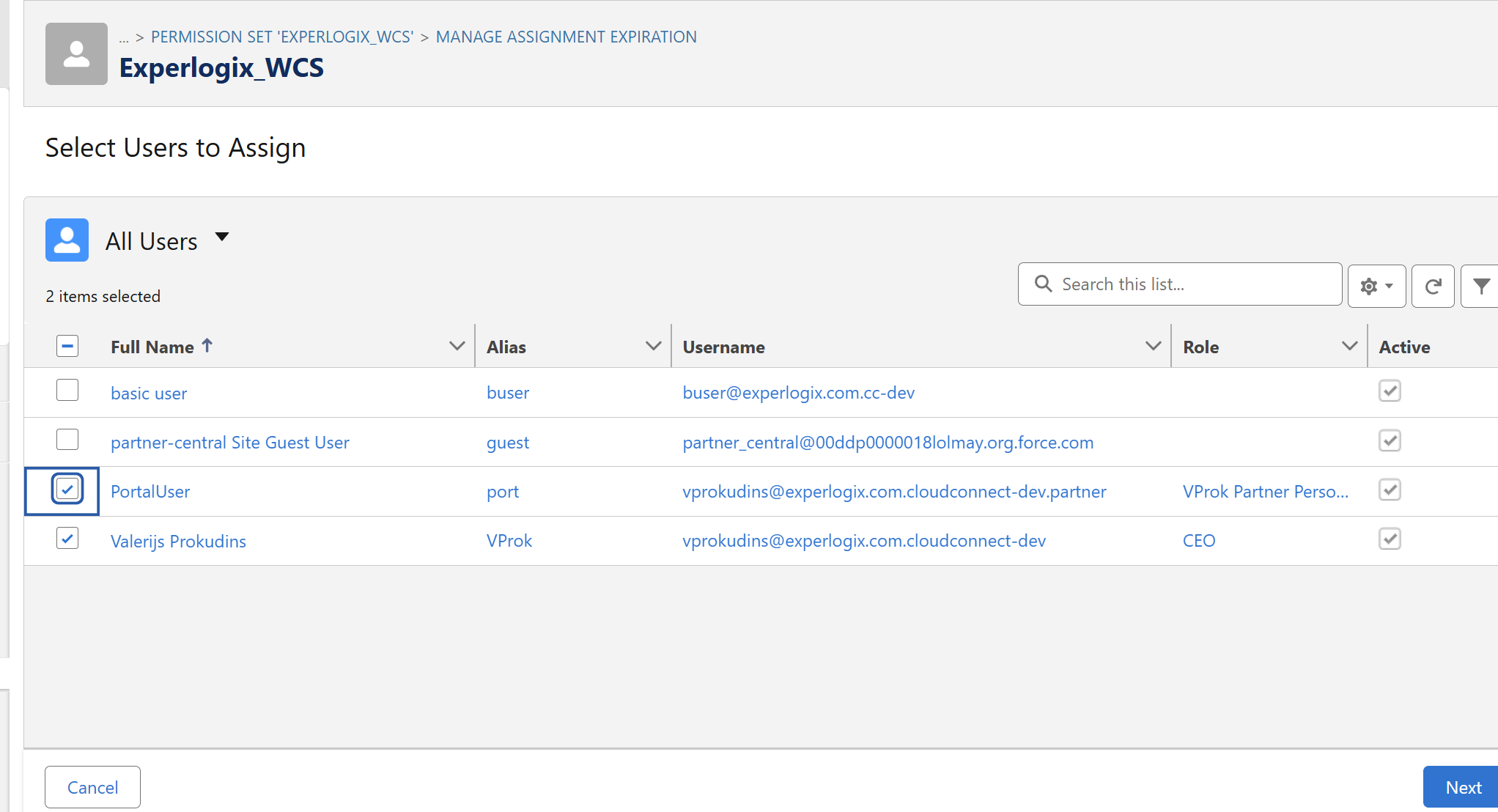1498x812 pixels.
Task: Open the basic user record link
Action: 149,394
